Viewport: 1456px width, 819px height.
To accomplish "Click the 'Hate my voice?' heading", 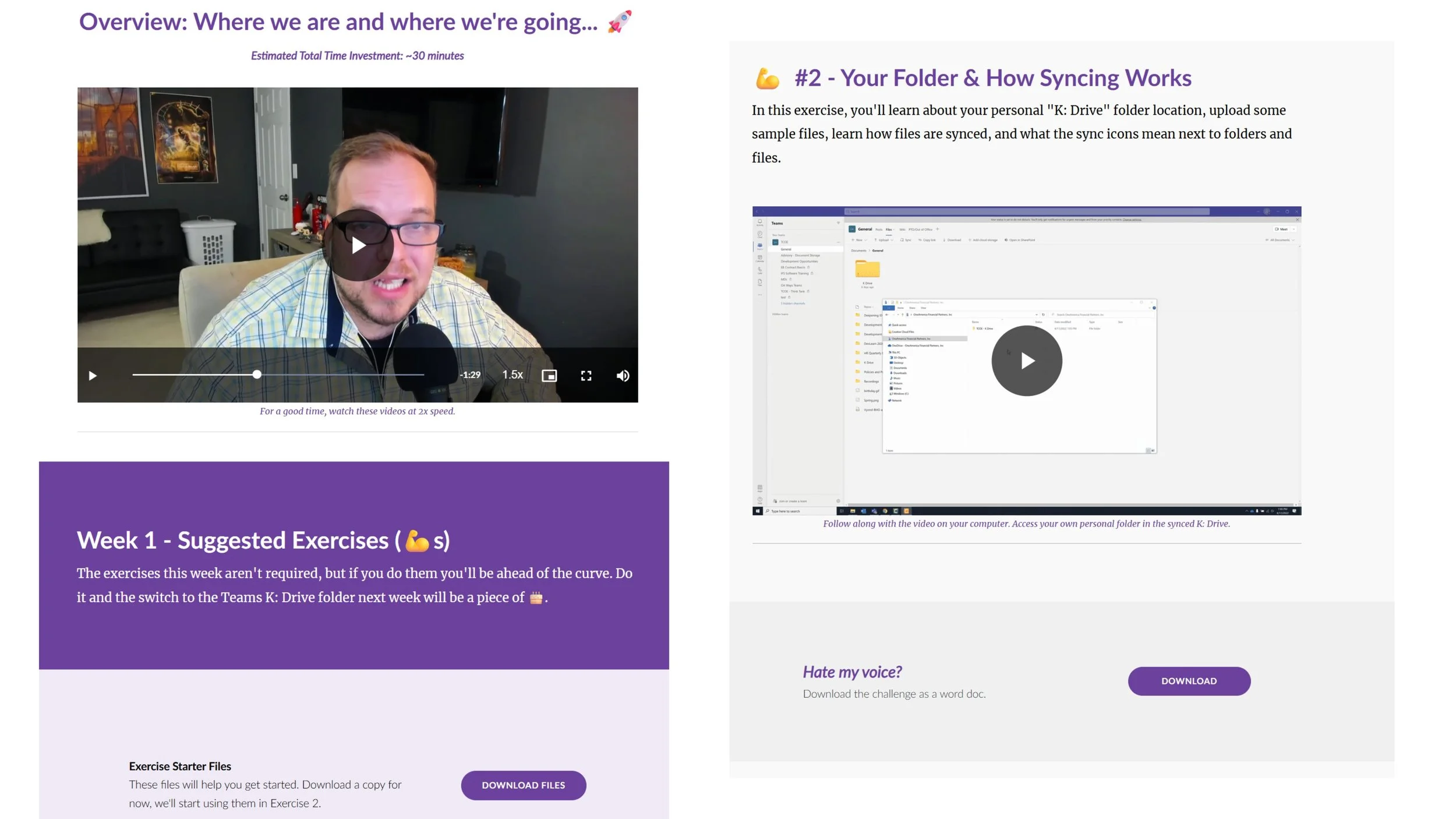I will (x=851, y=672).
